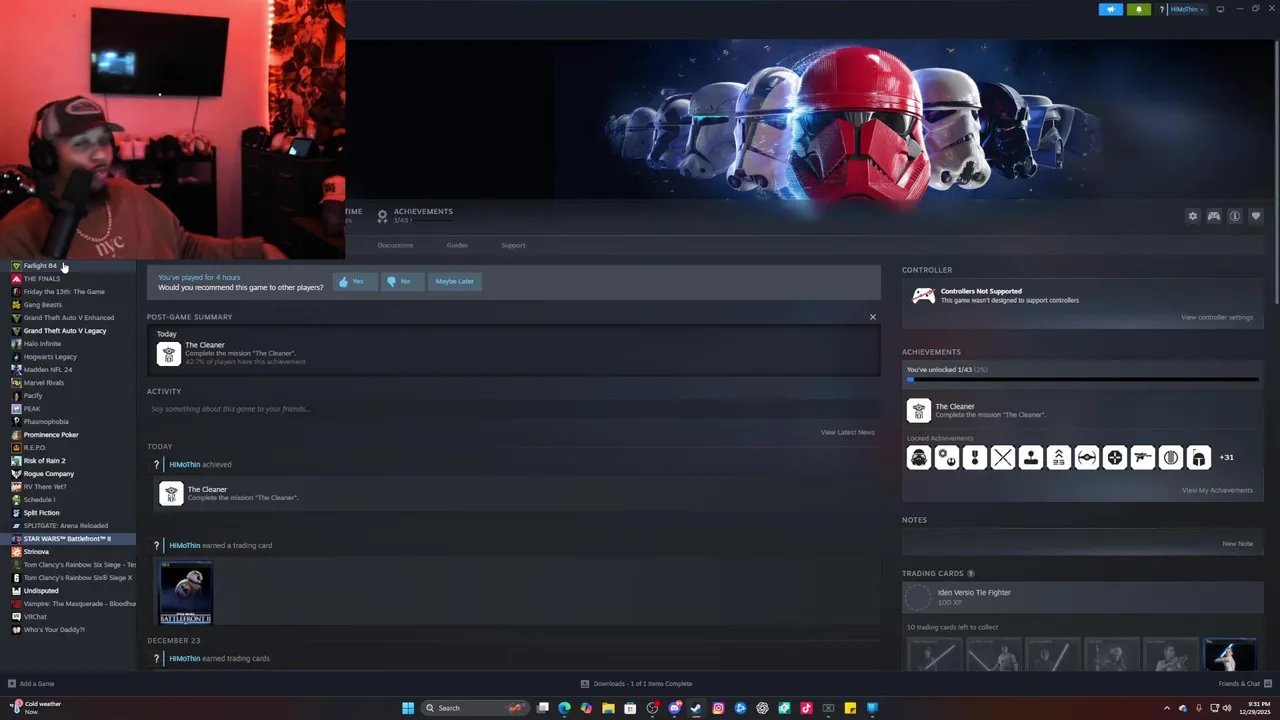
Task: Open the Cold weather widget in taskbar
Action: pyautogui.click(x=35, y=707)
